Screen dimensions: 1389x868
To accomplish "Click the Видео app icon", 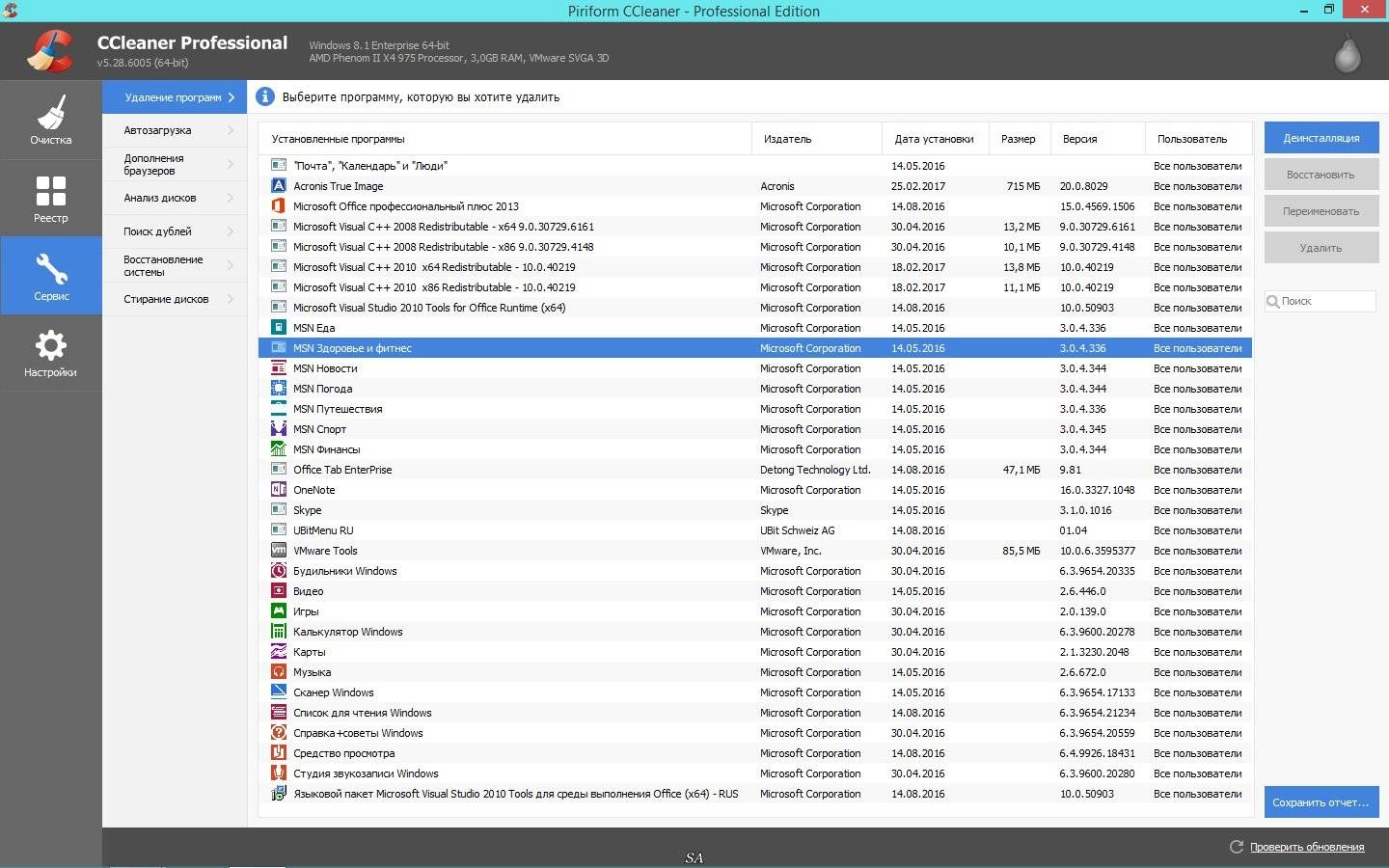I will click(279, 591).
